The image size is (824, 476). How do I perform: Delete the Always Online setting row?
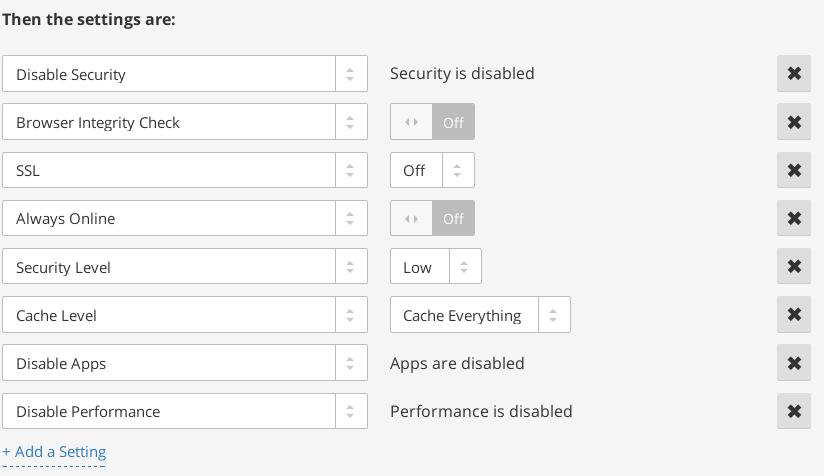point(793,218)
